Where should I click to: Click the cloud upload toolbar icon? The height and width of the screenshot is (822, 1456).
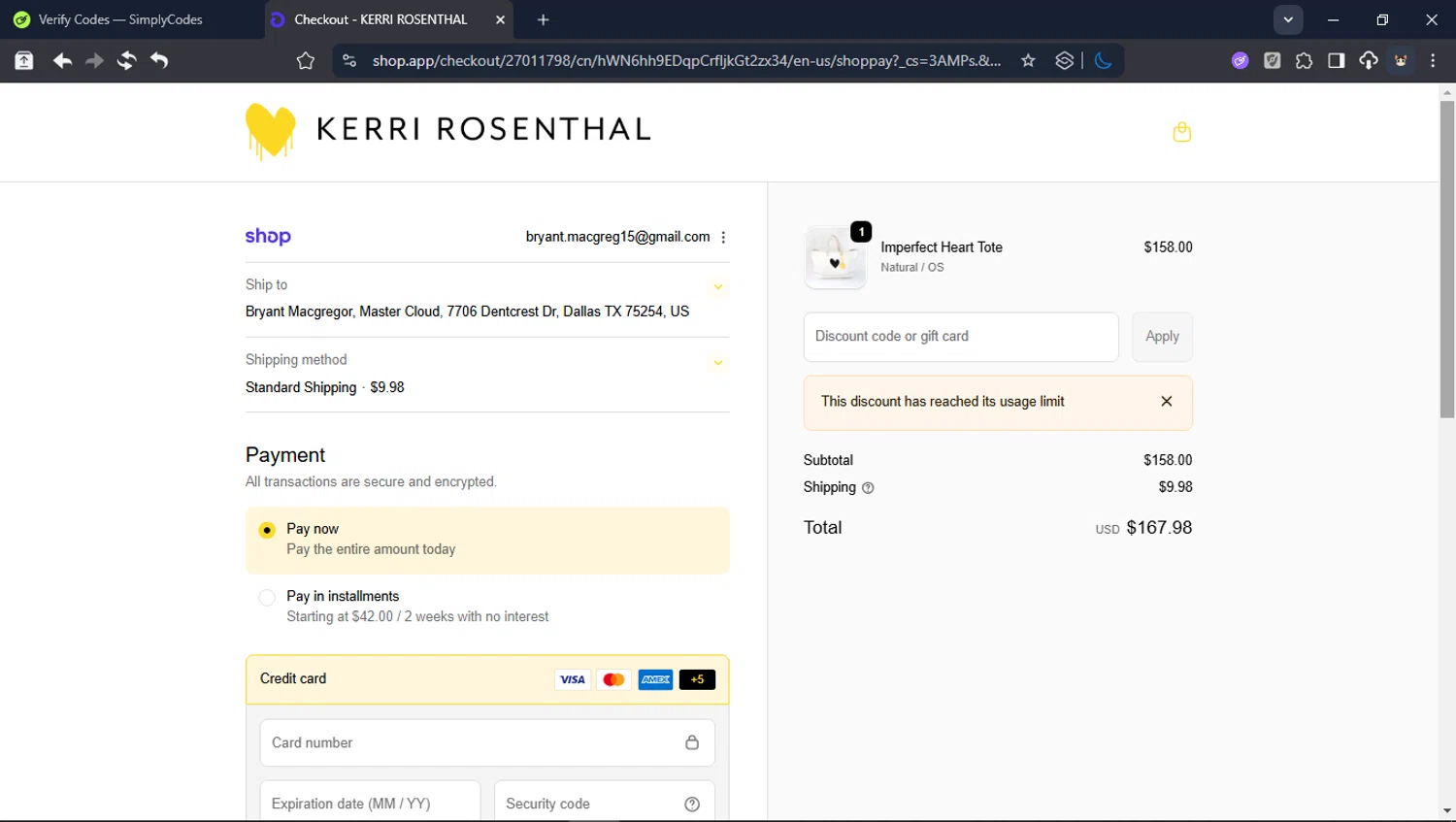coord(1368,61)
